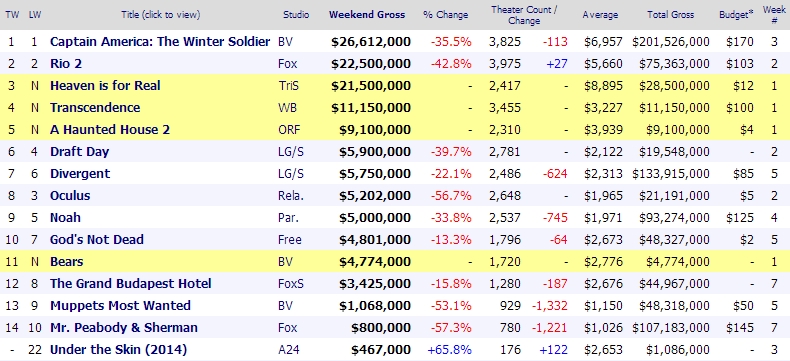View the Transcendence movie details
Image resolution: width=790 pixels, height=361 pixels.
point(95,108)
